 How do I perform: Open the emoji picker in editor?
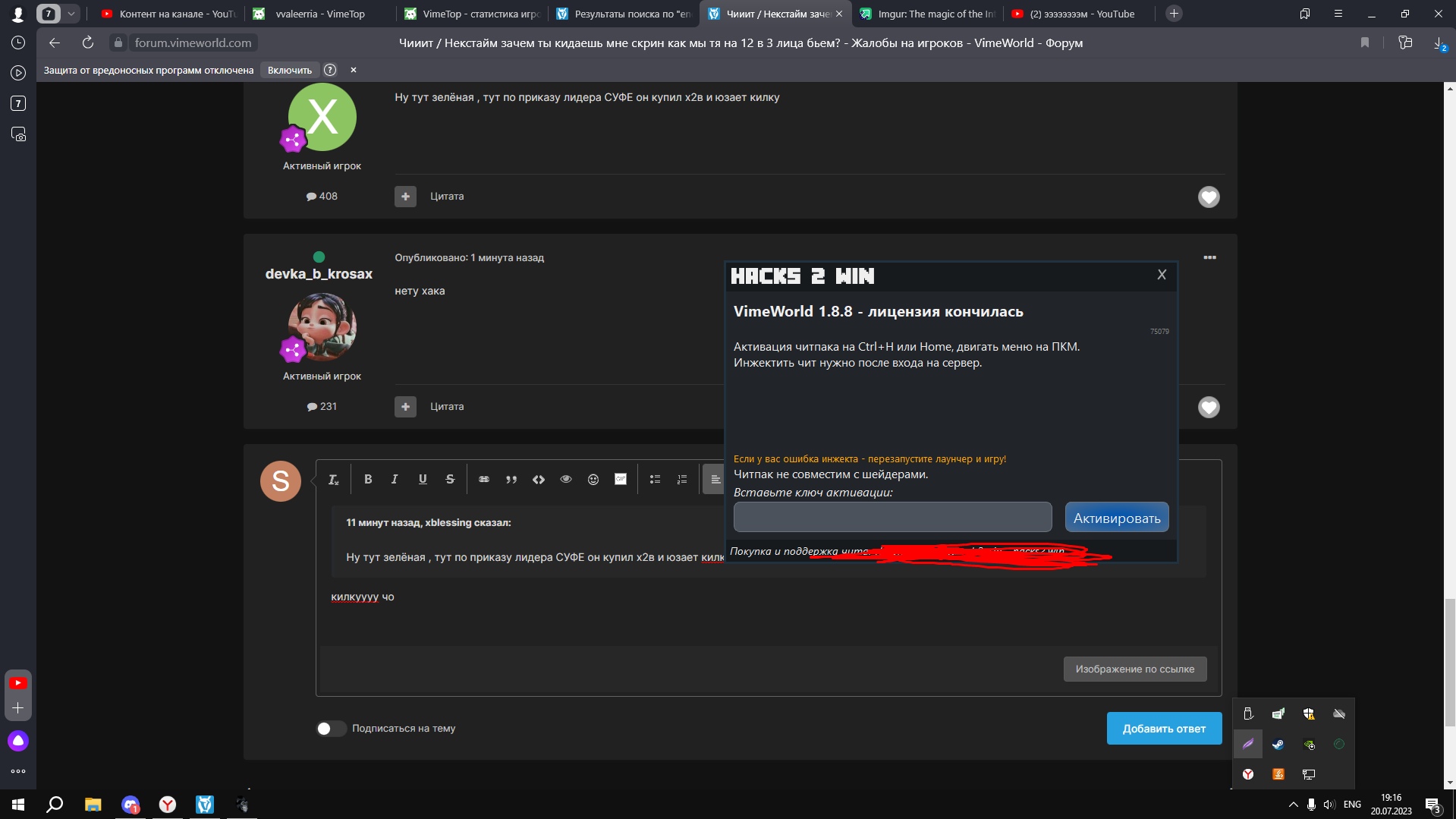[593, 479]
